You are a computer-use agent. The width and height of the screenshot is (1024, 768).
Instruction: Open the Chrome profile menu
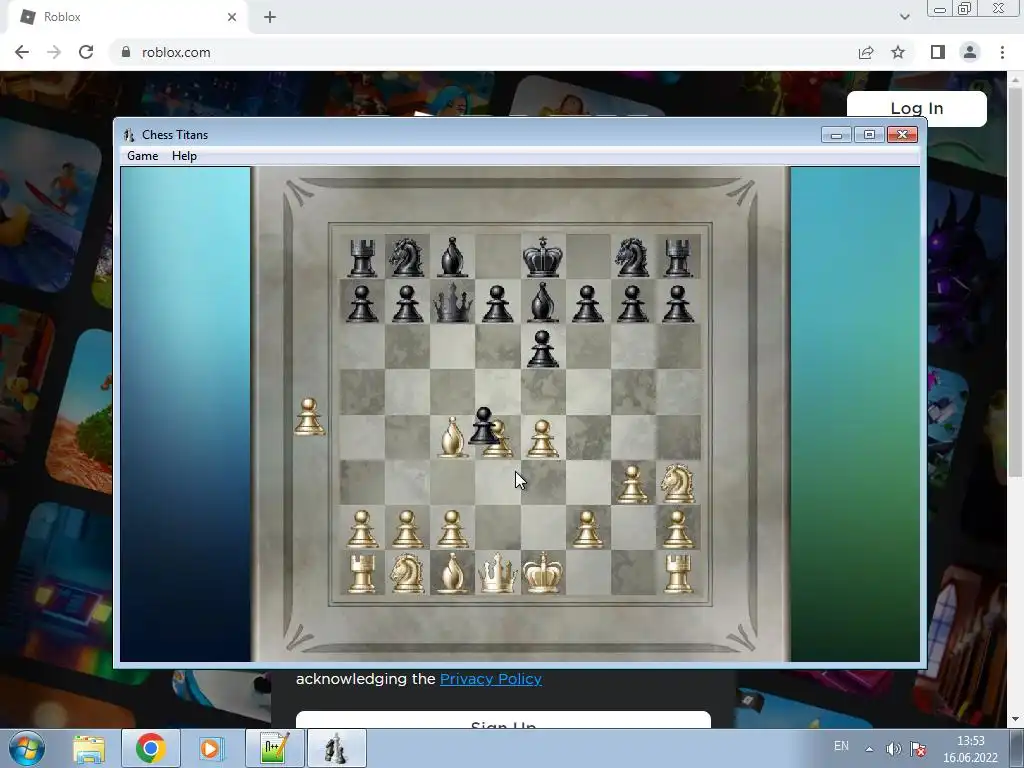[970, 52]
